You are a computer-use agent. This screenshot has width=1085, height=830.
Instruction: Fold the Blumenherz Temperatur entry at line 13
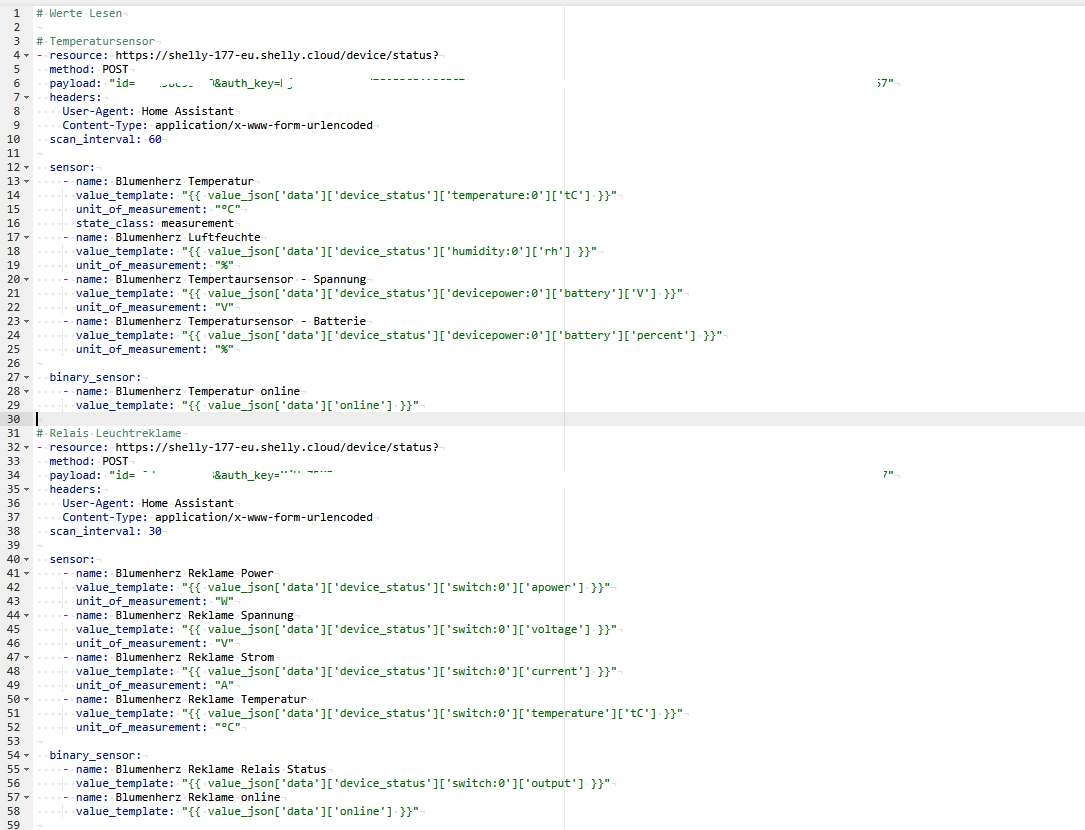click(x=26, y=181)
